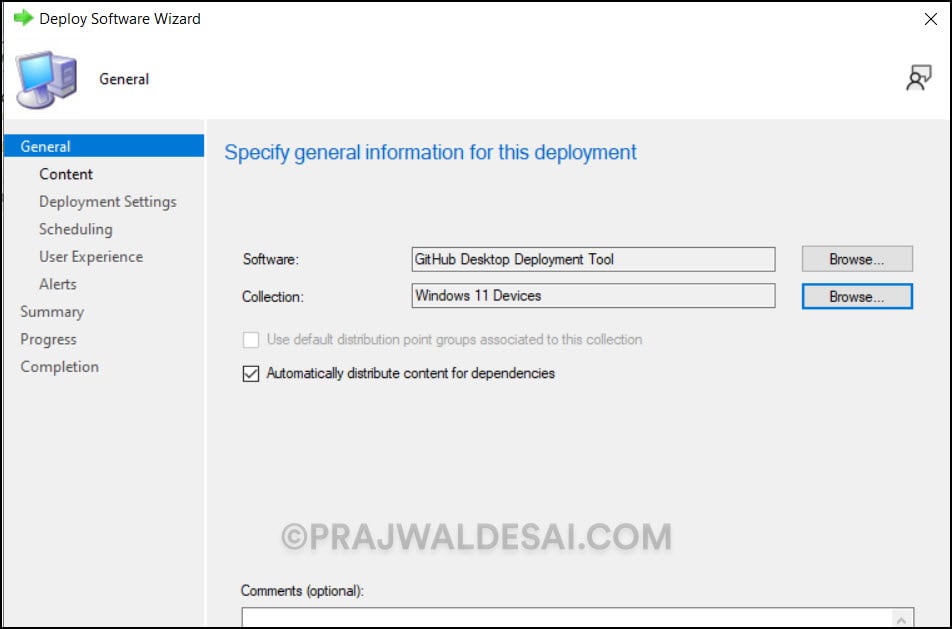Click the 'Deploy Software Wizard' title text
This screenshot has width=952, height=629.
click(120, 19)
